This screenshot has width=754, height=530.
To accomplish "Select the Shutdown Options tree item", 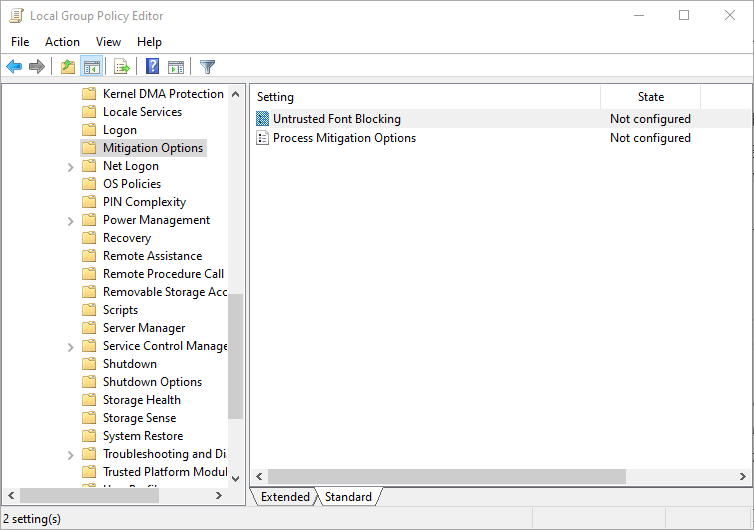I will [x=152, y=382].
